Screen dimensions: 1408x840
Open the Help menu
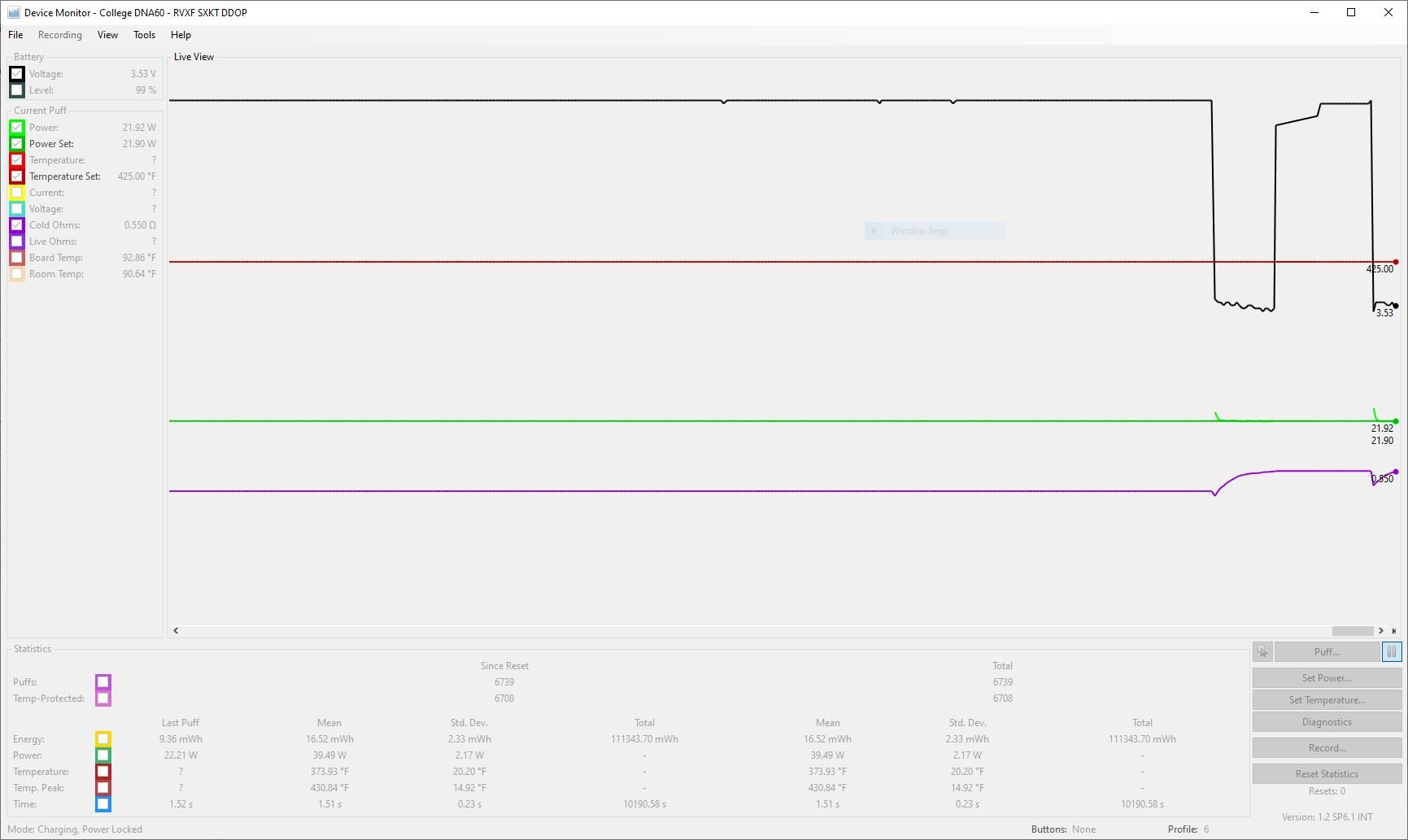point(181,35)
